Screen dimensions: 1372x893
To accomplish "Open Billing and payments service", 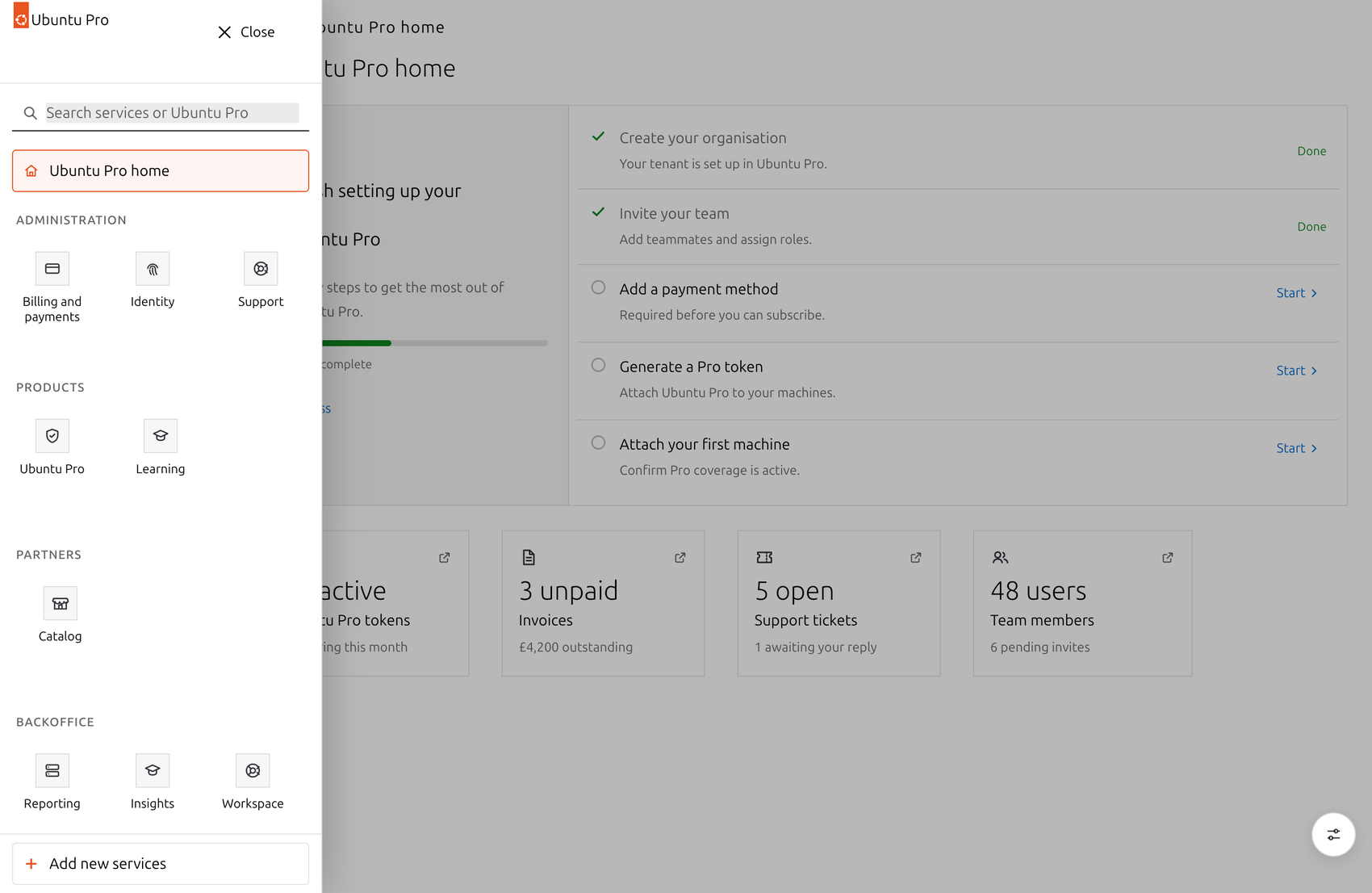I will (x=52, y=287).
